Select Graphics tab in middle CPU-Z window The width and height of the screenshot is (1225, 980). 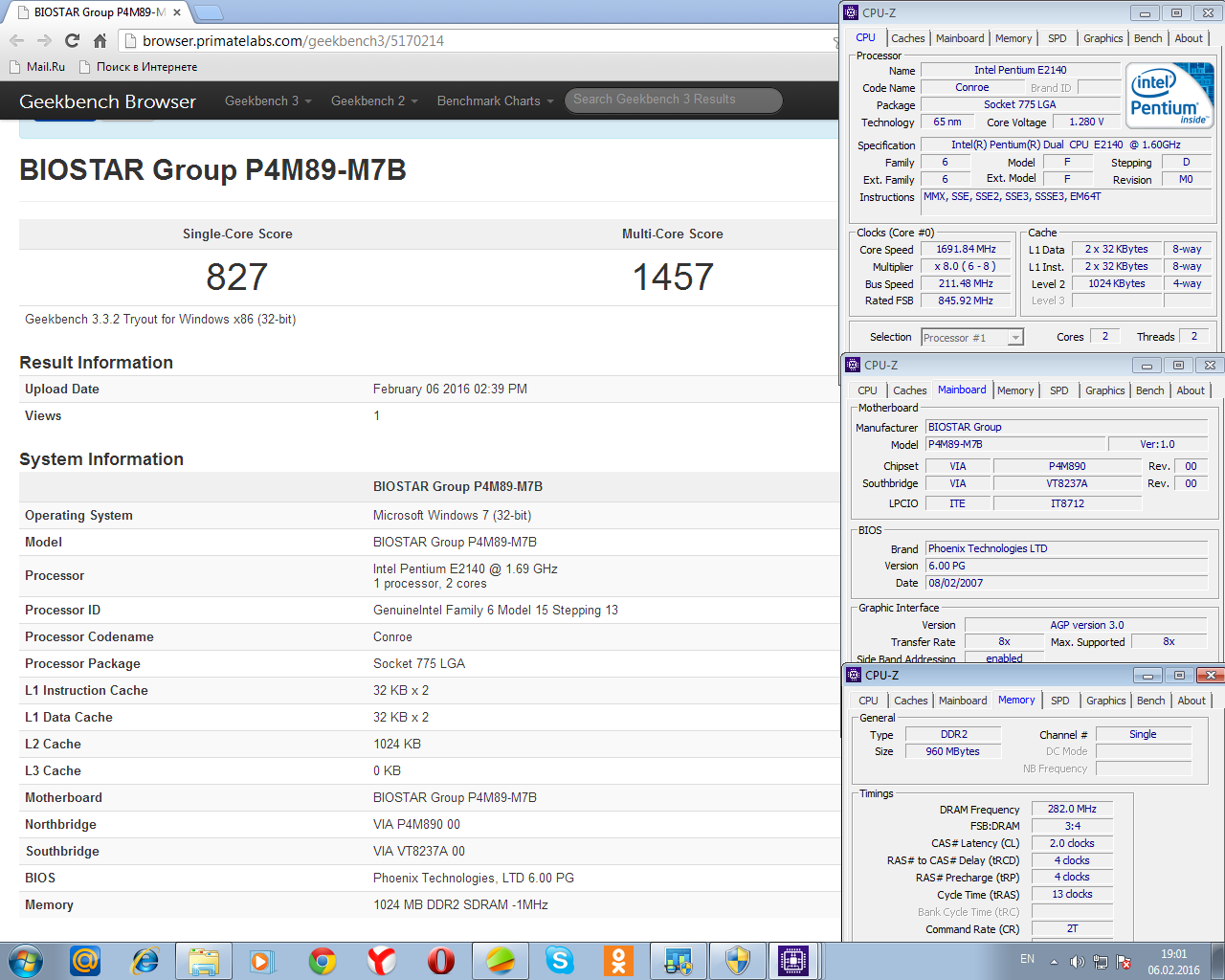1104,390
